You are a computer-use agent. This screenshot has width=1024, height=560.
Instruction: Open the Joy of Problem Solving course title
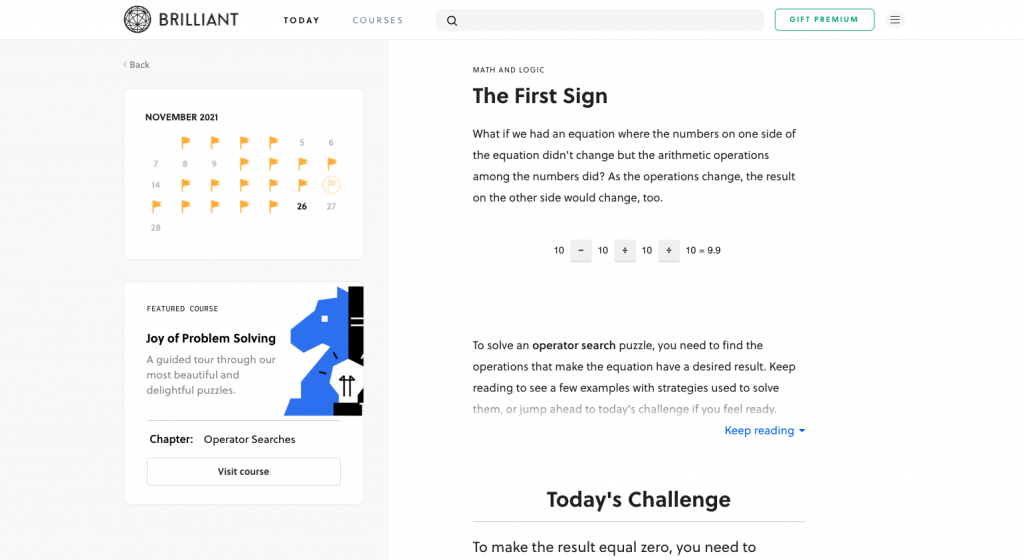(211, 338)
